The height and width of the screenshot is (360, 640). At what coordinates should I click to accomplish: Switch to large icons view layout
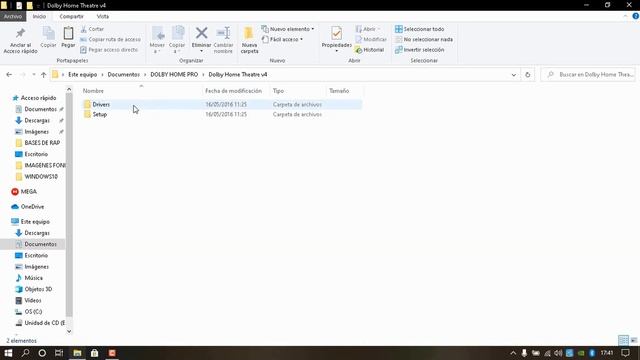click(633, 340)
